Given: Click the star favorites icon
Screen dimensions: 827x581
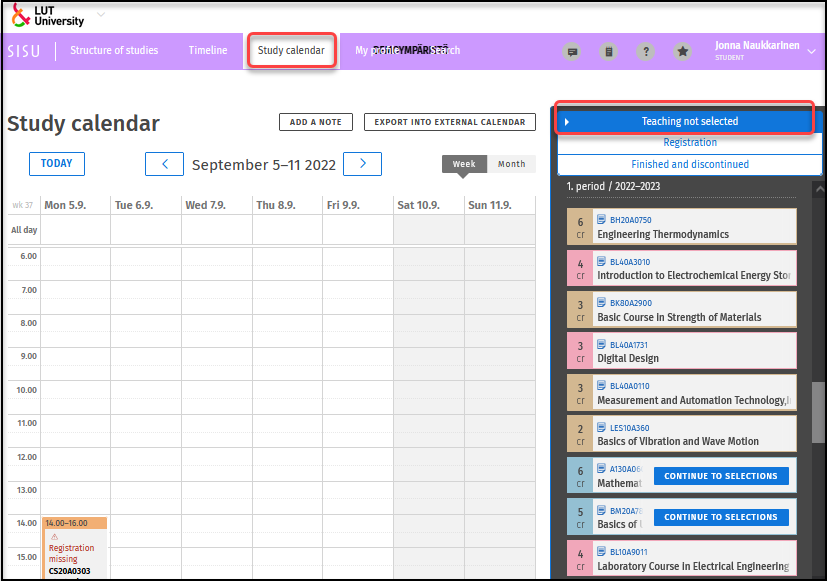Looking at the screenshot, I should tap(683, 51).
